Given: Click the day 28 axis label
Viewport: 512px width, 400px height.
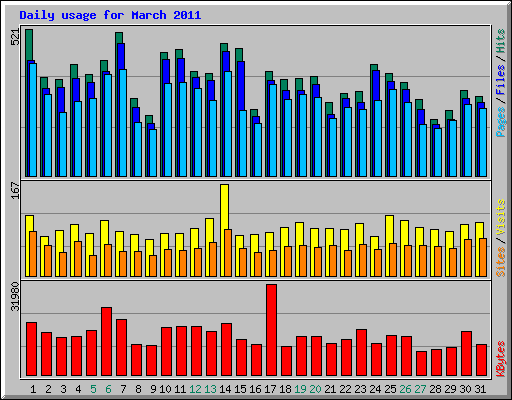Looking at the screenshot, I should [x=435, y=389].
